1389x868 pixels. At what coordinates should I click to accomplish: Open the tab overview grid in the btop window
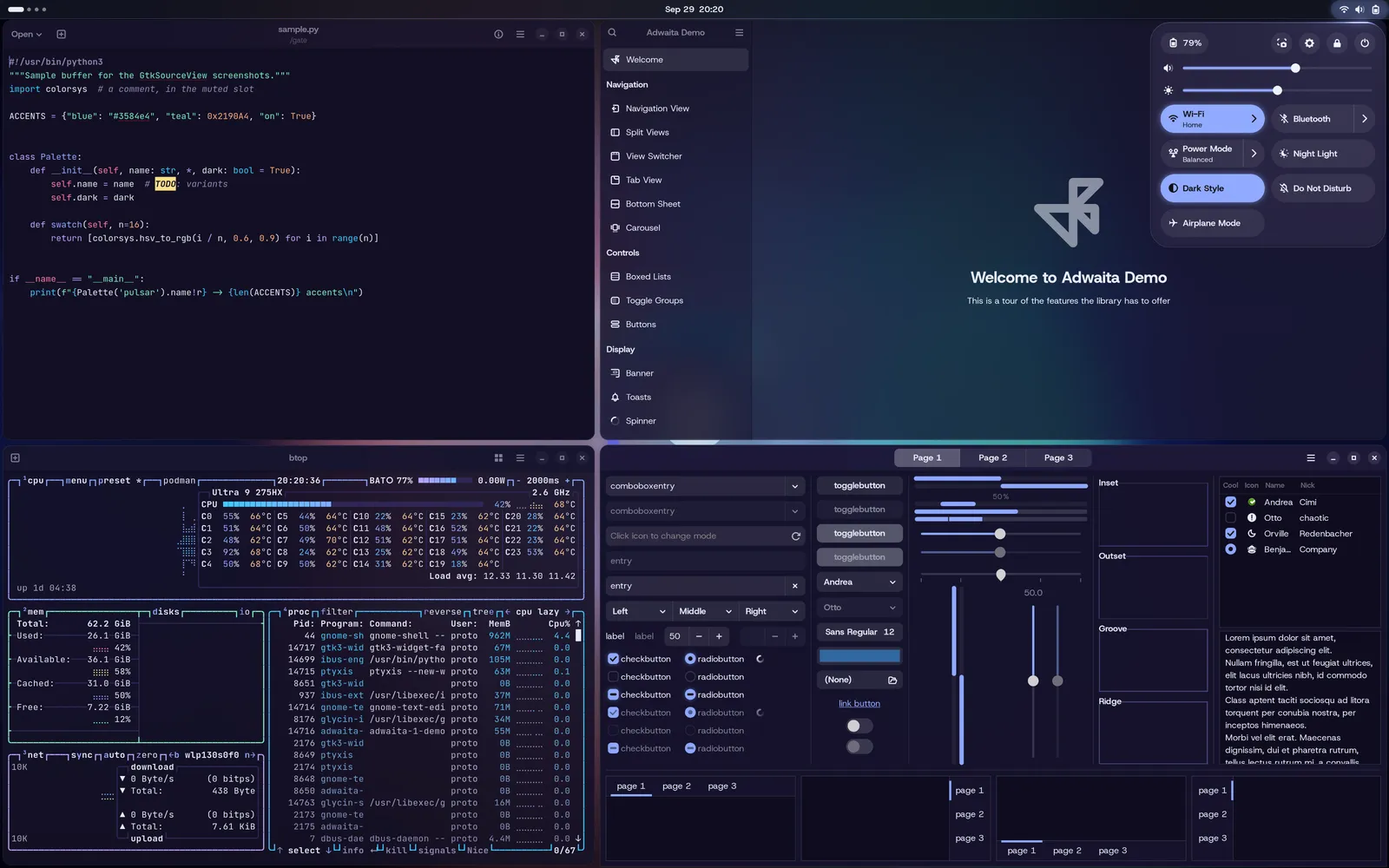point(498,457)
